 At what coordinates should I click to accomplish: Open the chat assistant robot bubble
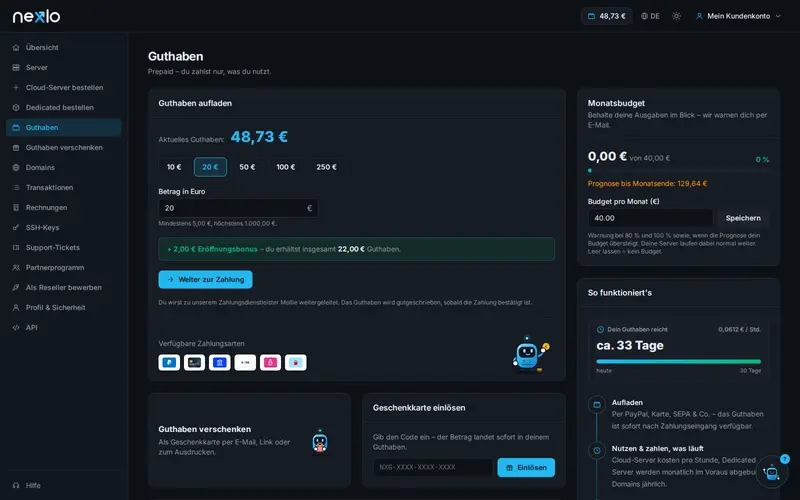pos(771,472)
